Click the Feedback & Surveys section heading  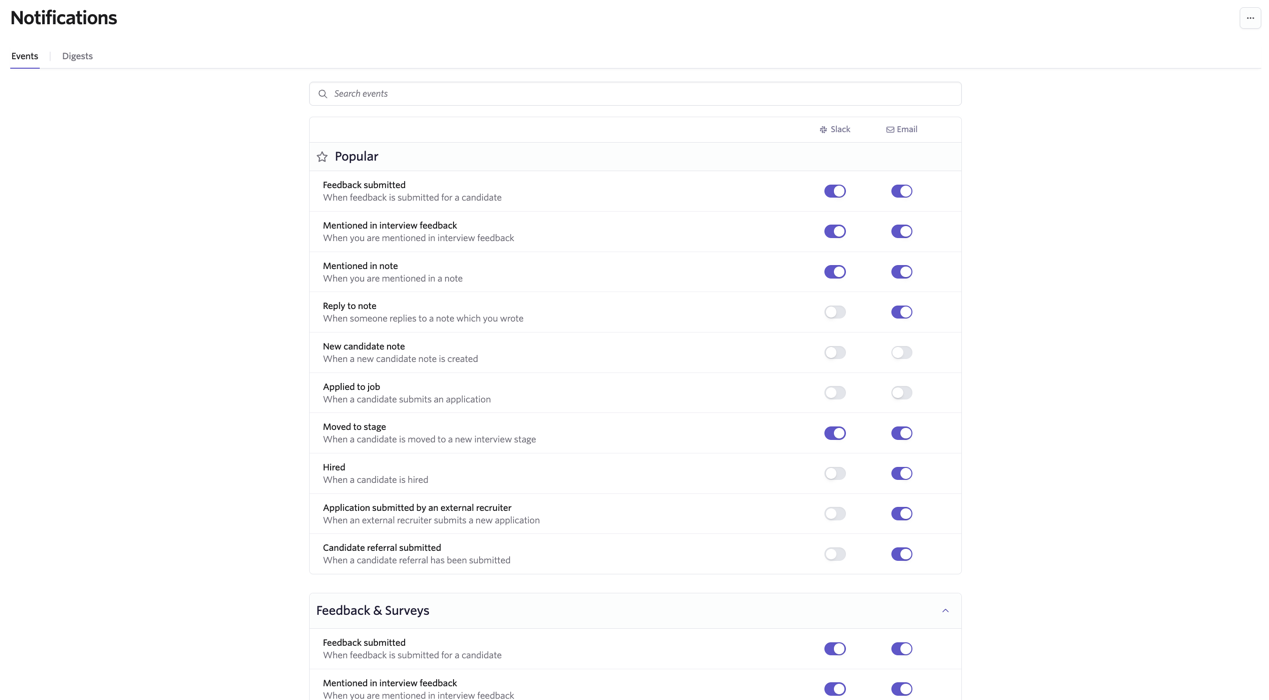[x=373, y=611]
